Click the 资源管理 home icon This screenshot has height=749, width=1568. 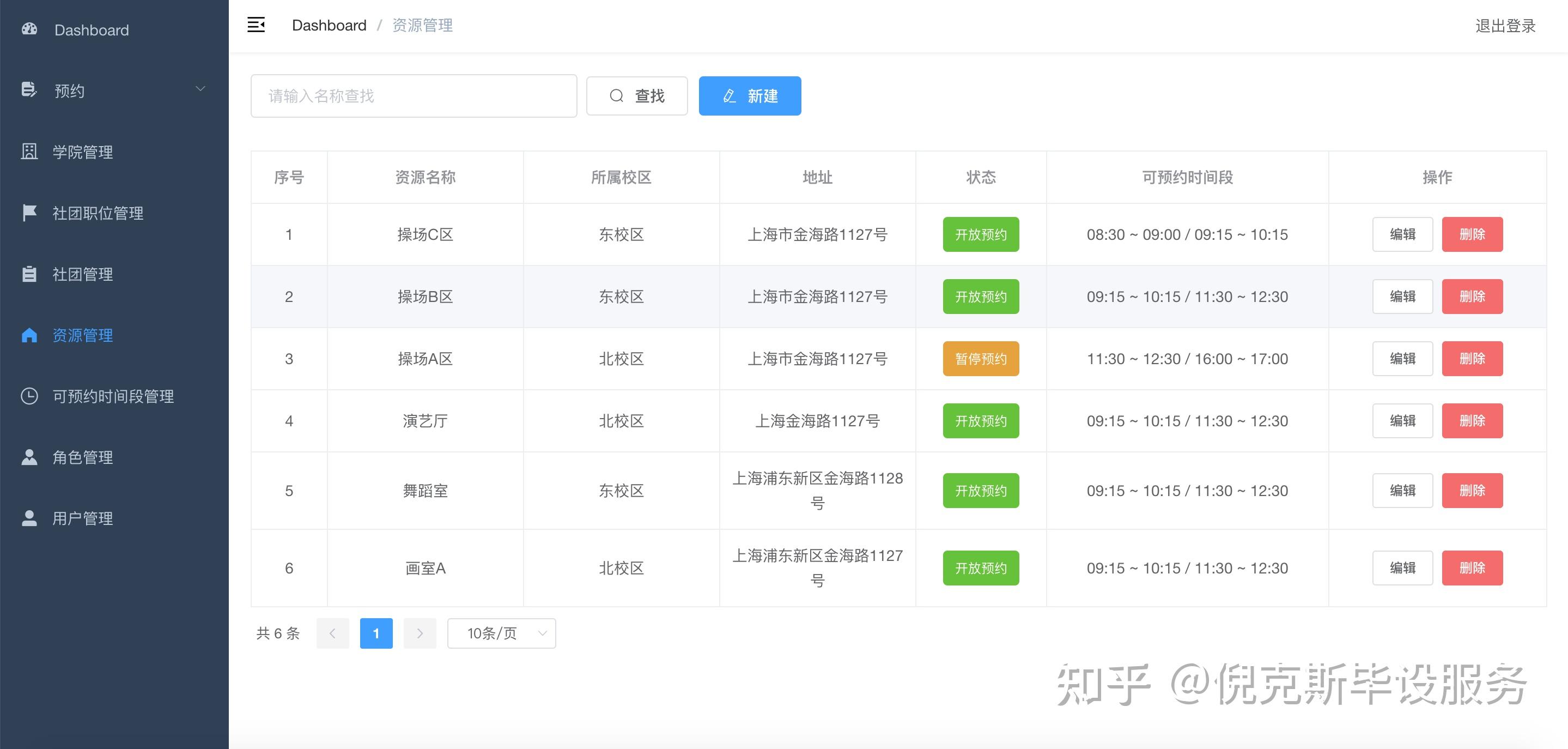(29, 335)
